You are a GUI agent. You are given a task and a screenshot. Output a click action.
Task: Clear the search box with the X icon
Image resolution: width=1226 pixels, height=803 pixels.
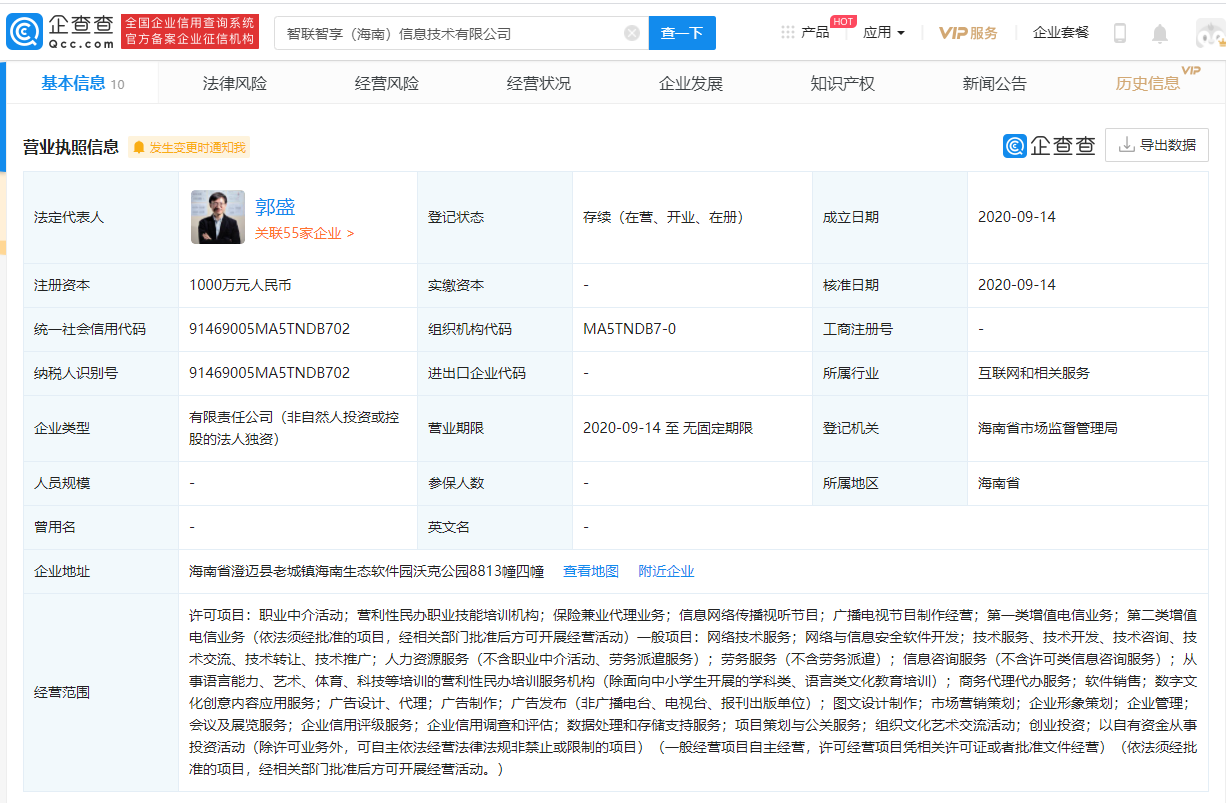click(632, 33)
